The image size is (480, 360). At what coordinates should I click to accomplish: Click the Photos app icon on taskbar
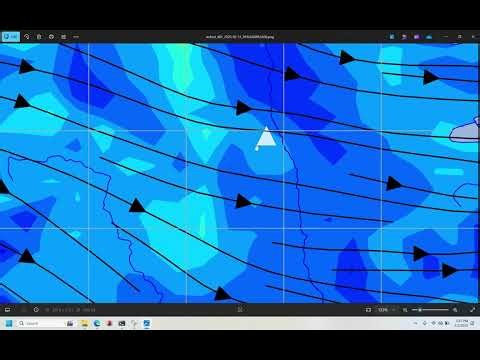tap(147, 323)
